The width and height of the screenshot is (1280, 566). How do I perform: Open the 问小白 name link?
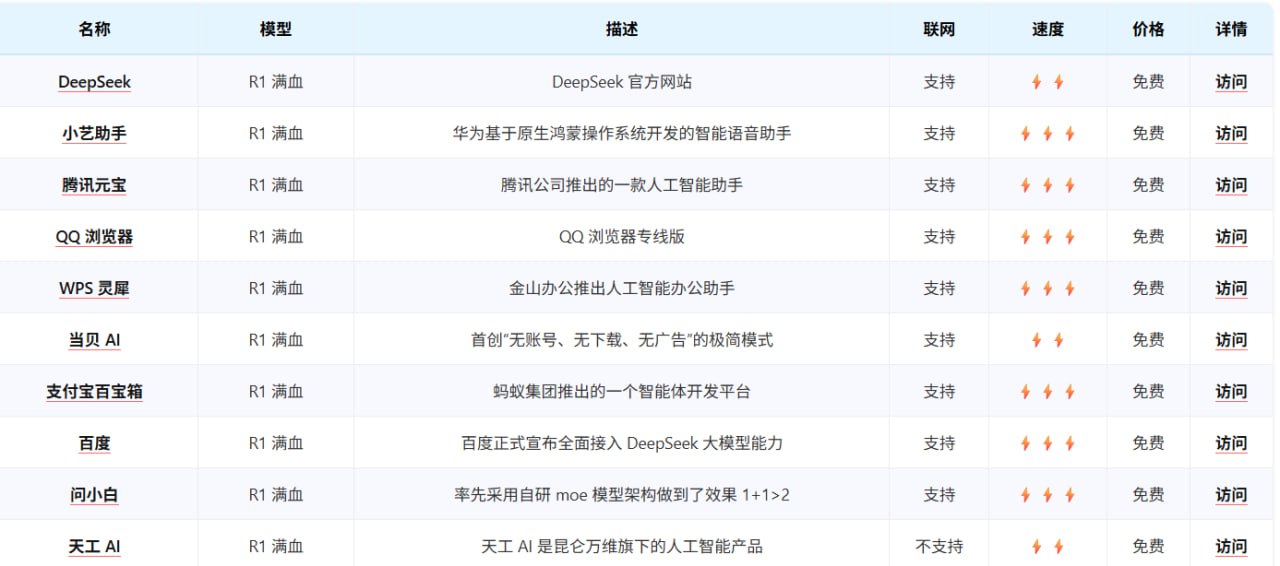94,495
